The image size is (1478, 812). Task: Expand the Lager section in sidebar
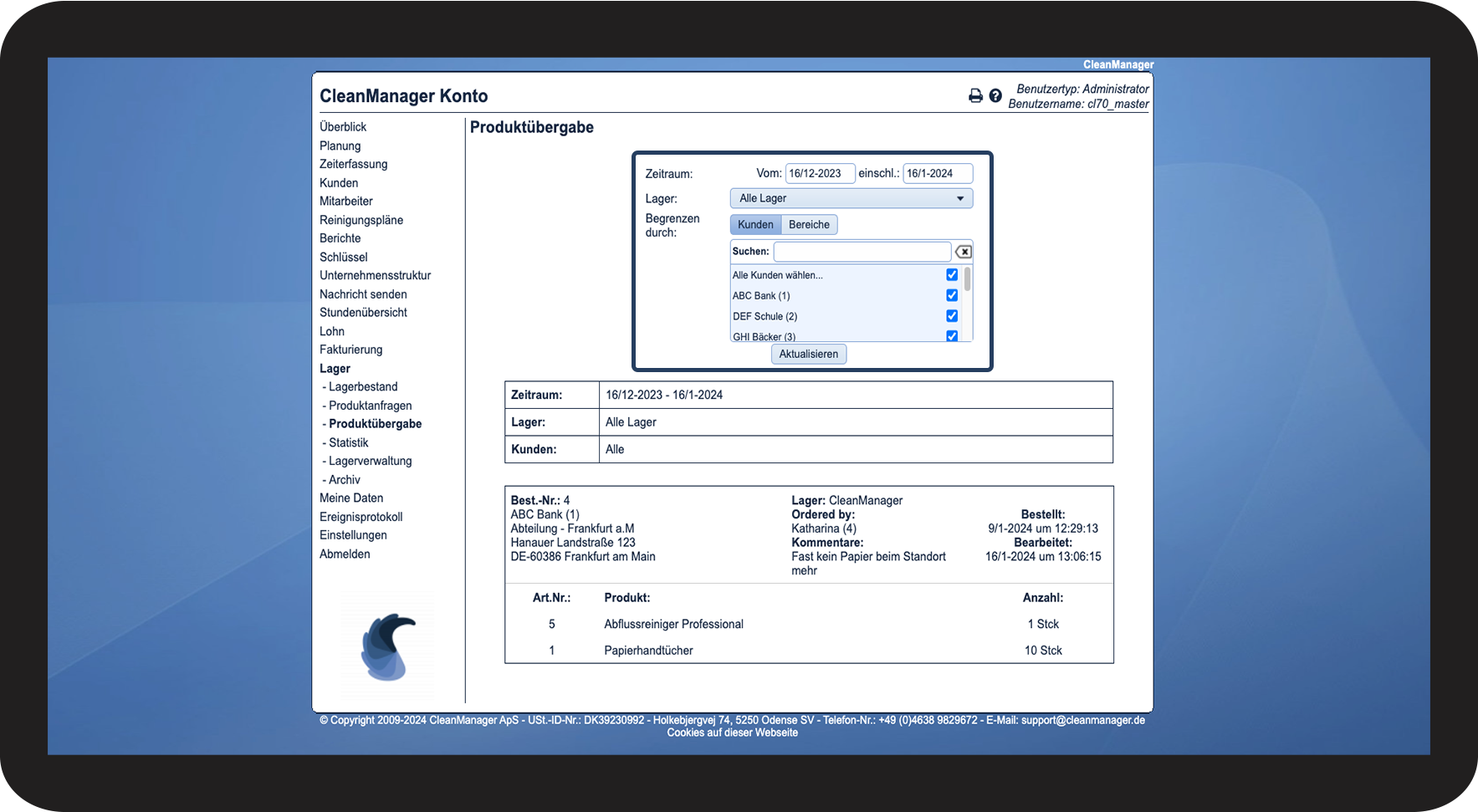(x=335, y=369)
